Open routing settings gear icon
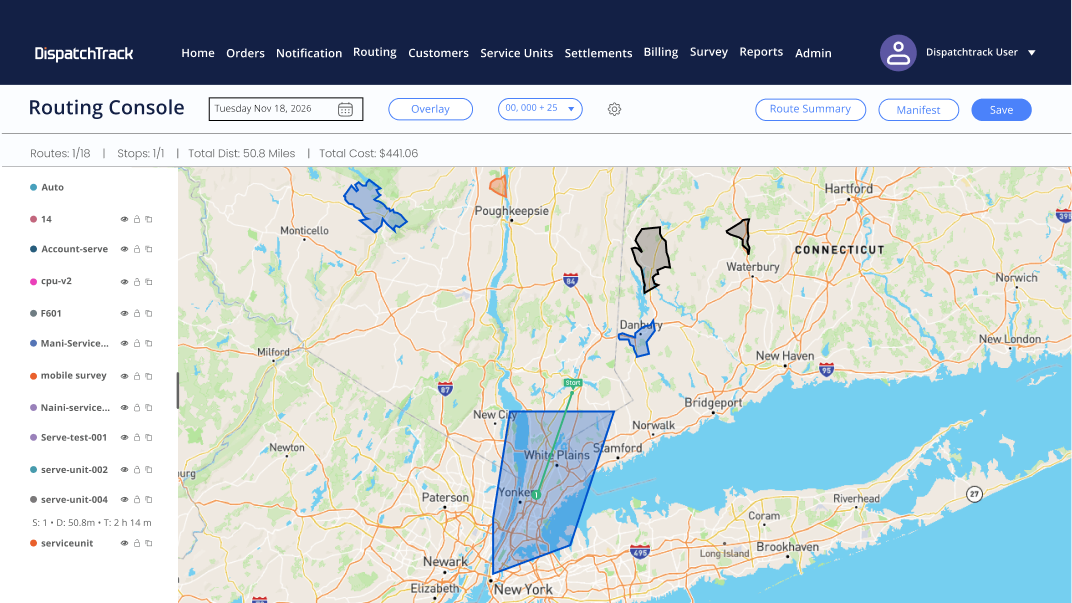 coord(615,109)
